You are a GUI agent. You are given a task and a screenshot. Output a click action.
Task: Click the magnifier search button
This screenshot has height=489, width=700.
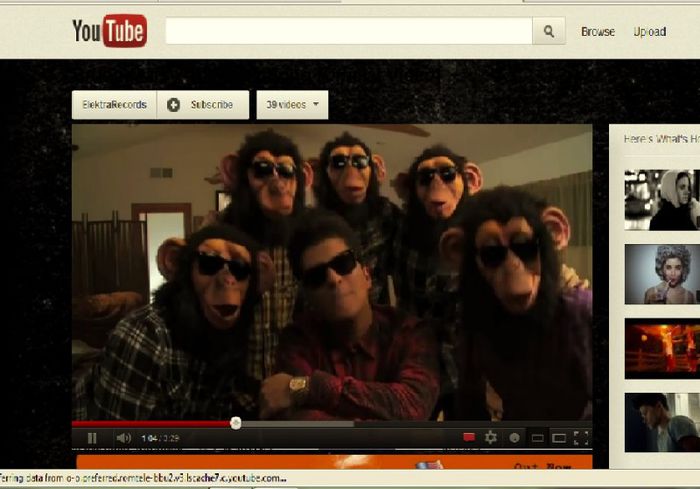[548, 31]
